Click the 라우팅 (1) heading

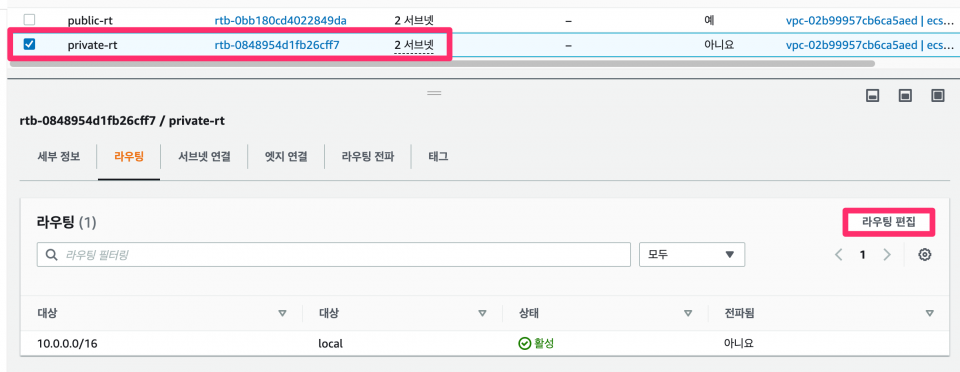(x=66, y=223)
